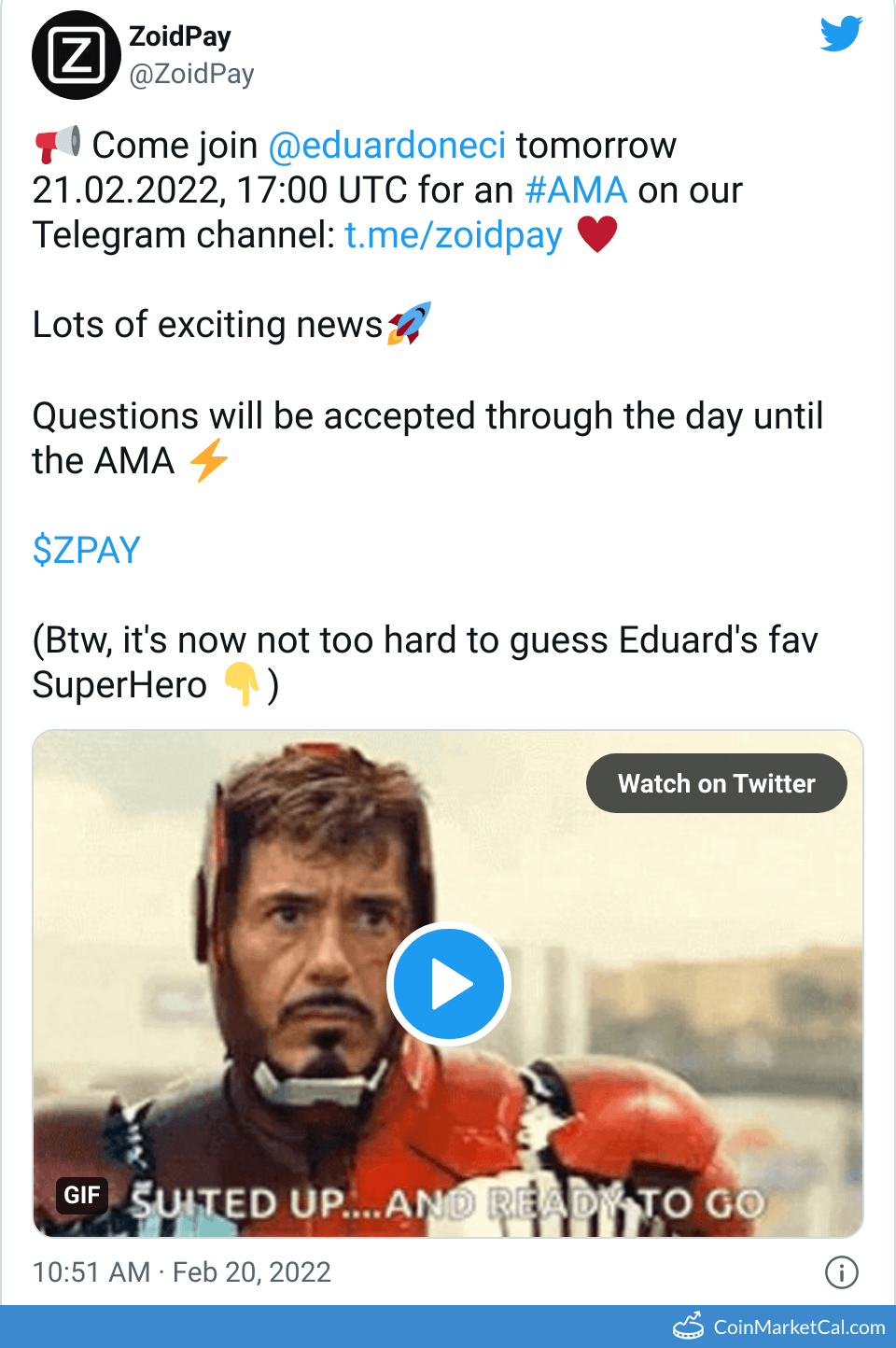The image size is (896, 1348).
Task: Click the $ZPAY cashtag
Action: pos(86,550)
